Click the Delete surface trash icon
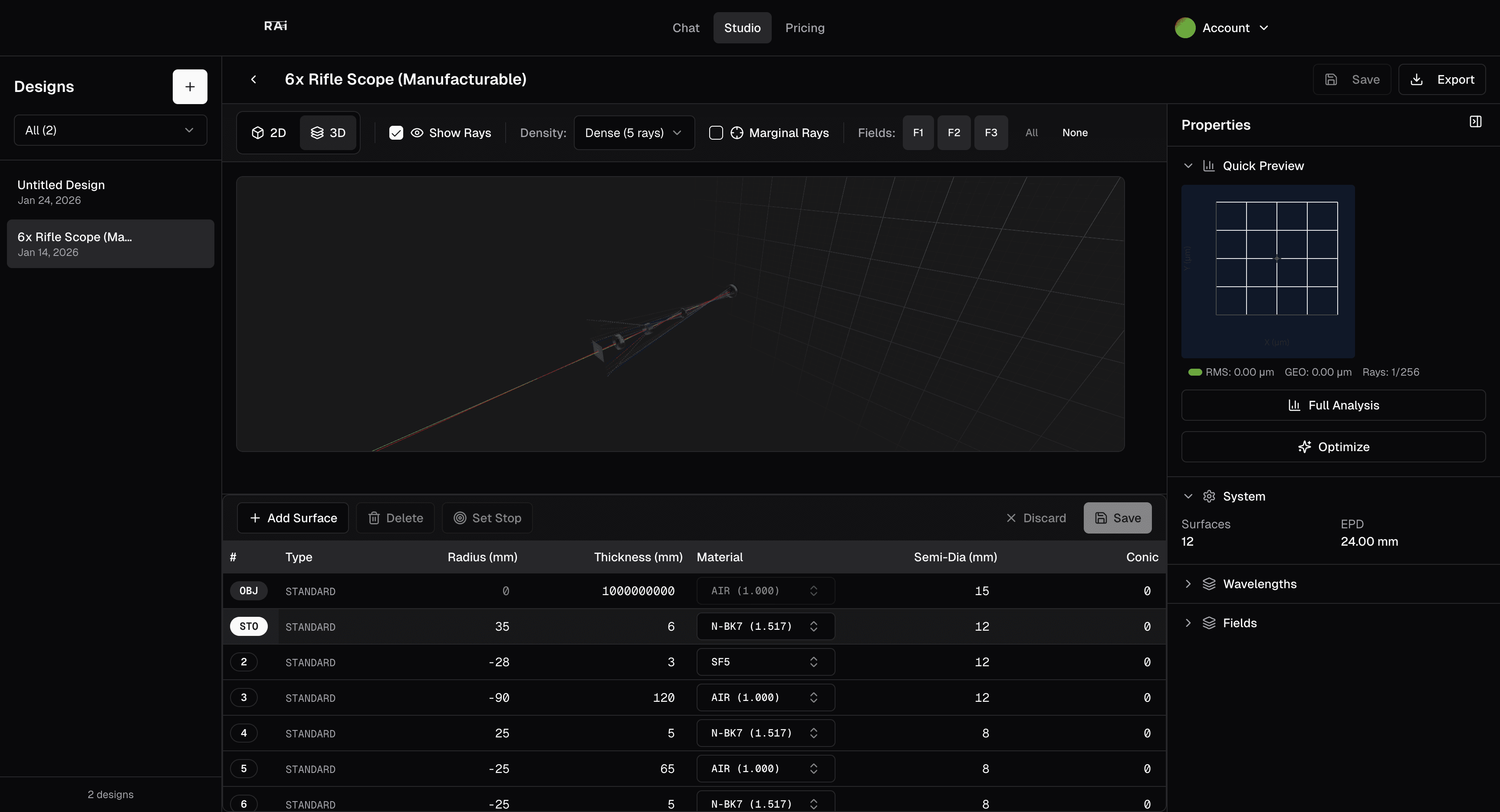1500x812 pixels. pos(373,517)
